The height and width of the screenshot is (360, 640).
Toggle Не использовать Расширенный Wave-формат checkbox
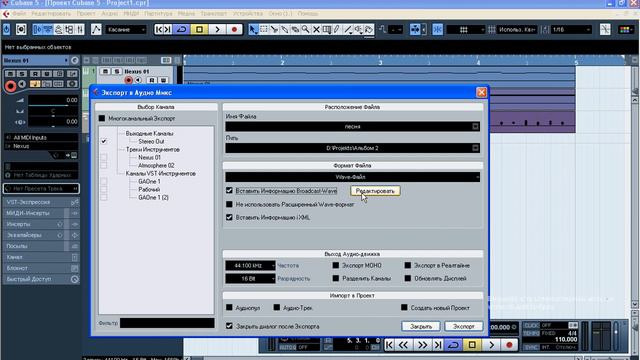point(229,204)
